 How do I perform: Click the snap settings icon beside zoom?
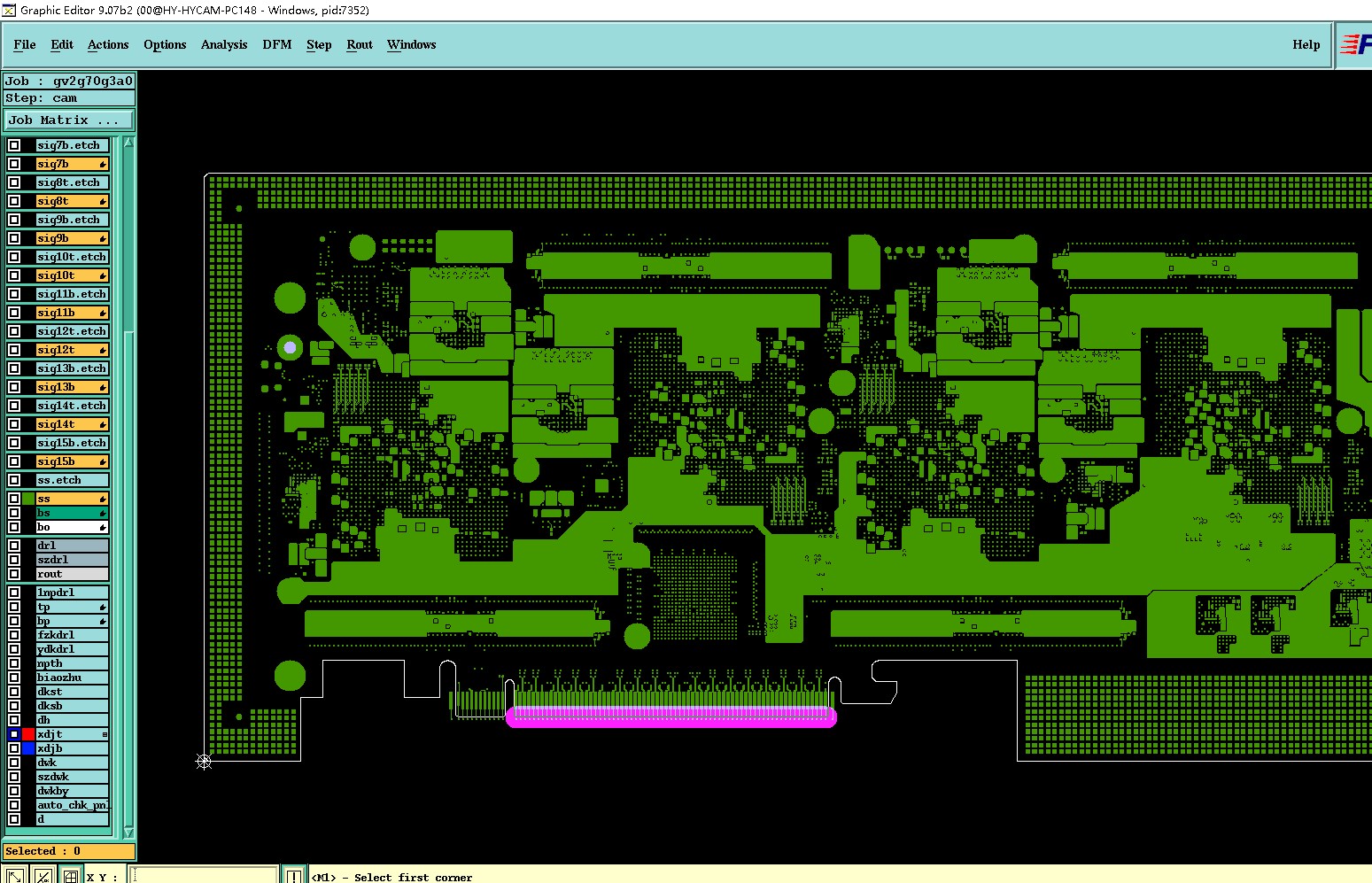coord(43,876)
